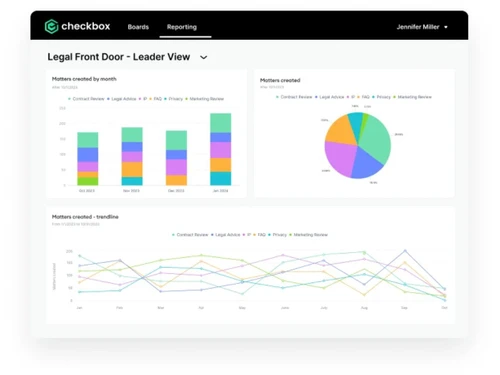The height and width of the screenshot is (375, 500).
Task: Click green top segment of Jan 2024 bar
Action: 220,123
